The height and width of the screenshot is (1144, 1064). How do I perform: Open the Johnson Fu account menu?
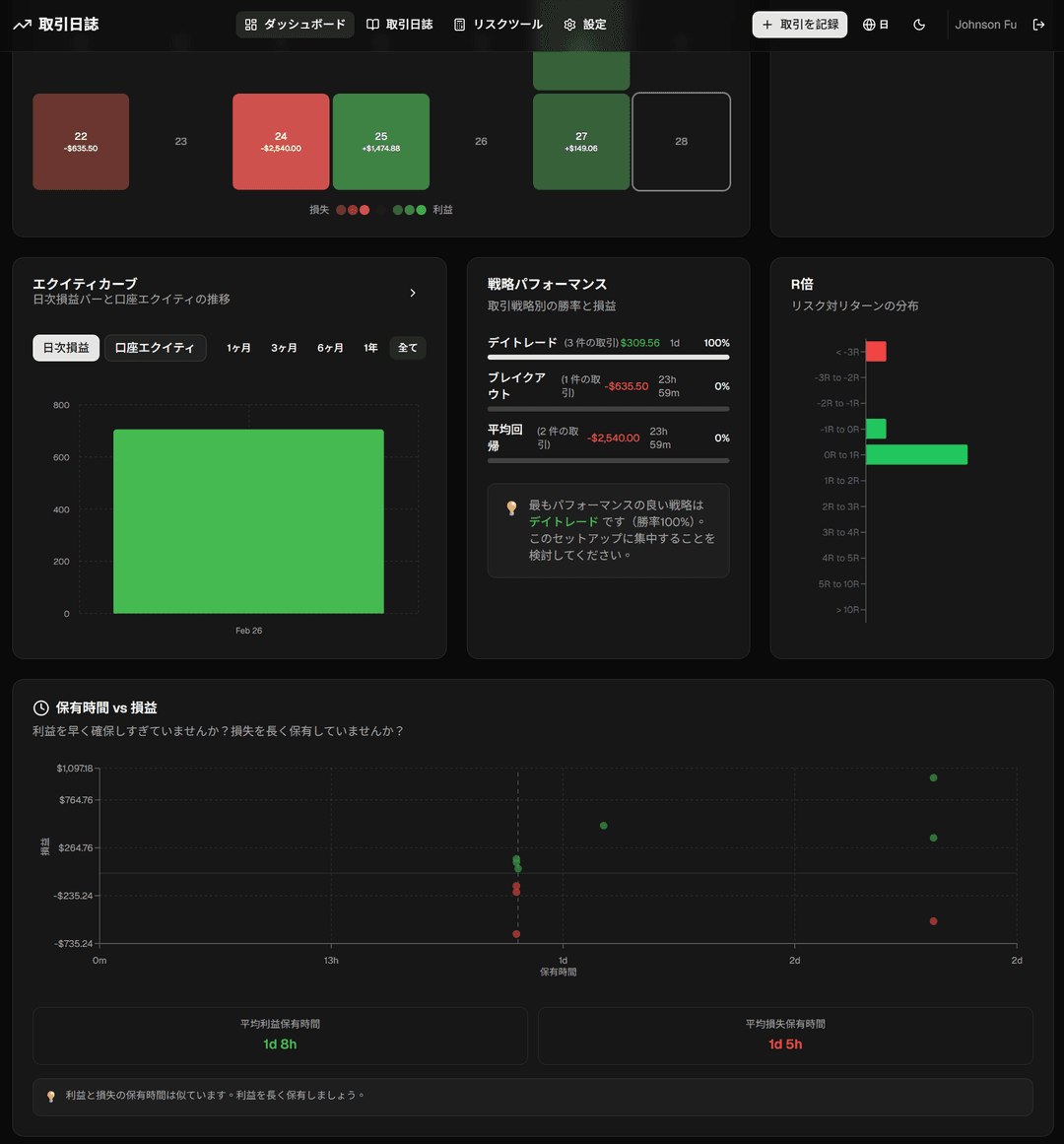[985, 24]
